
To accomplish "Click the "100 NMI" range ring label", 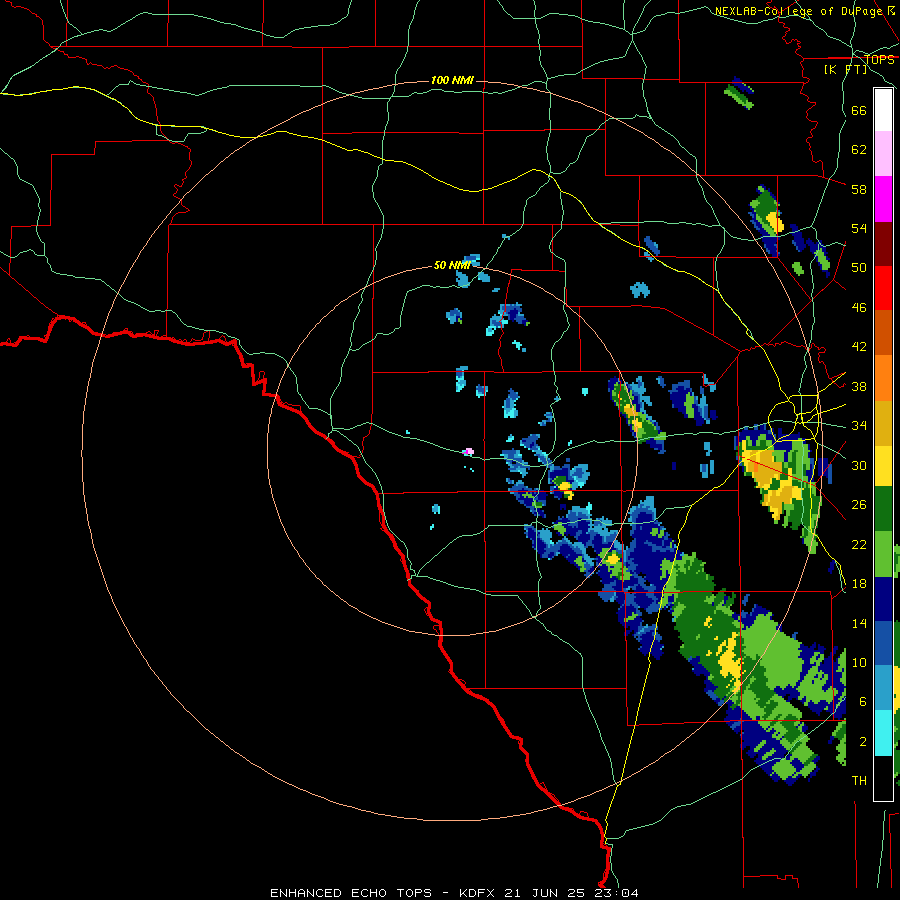I will click(452, 80).
